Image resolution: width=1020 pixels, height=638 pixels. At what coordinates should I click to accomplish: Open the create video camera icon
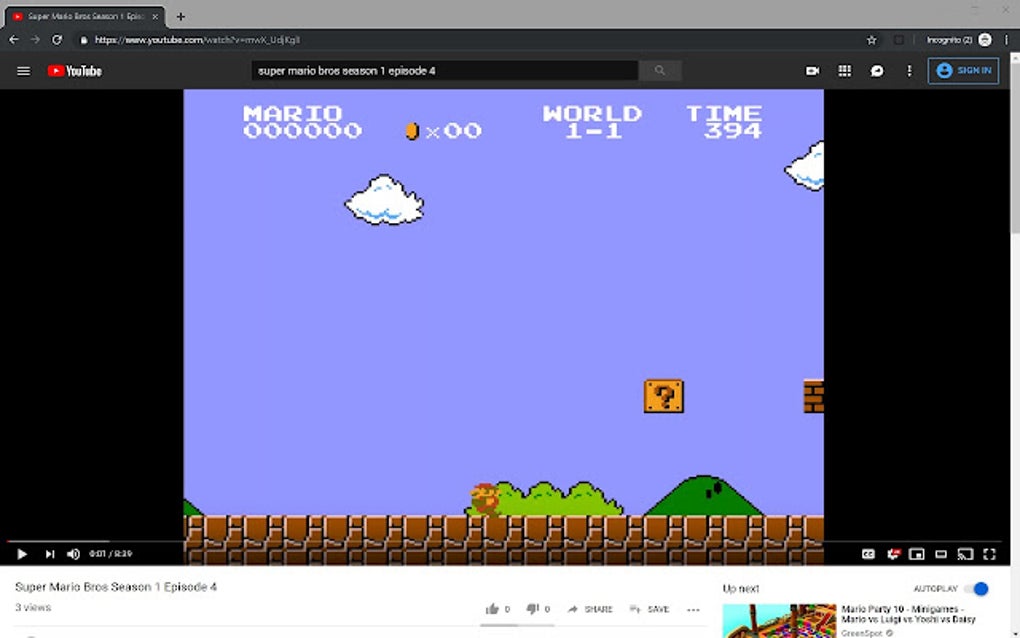pos(812,71)
